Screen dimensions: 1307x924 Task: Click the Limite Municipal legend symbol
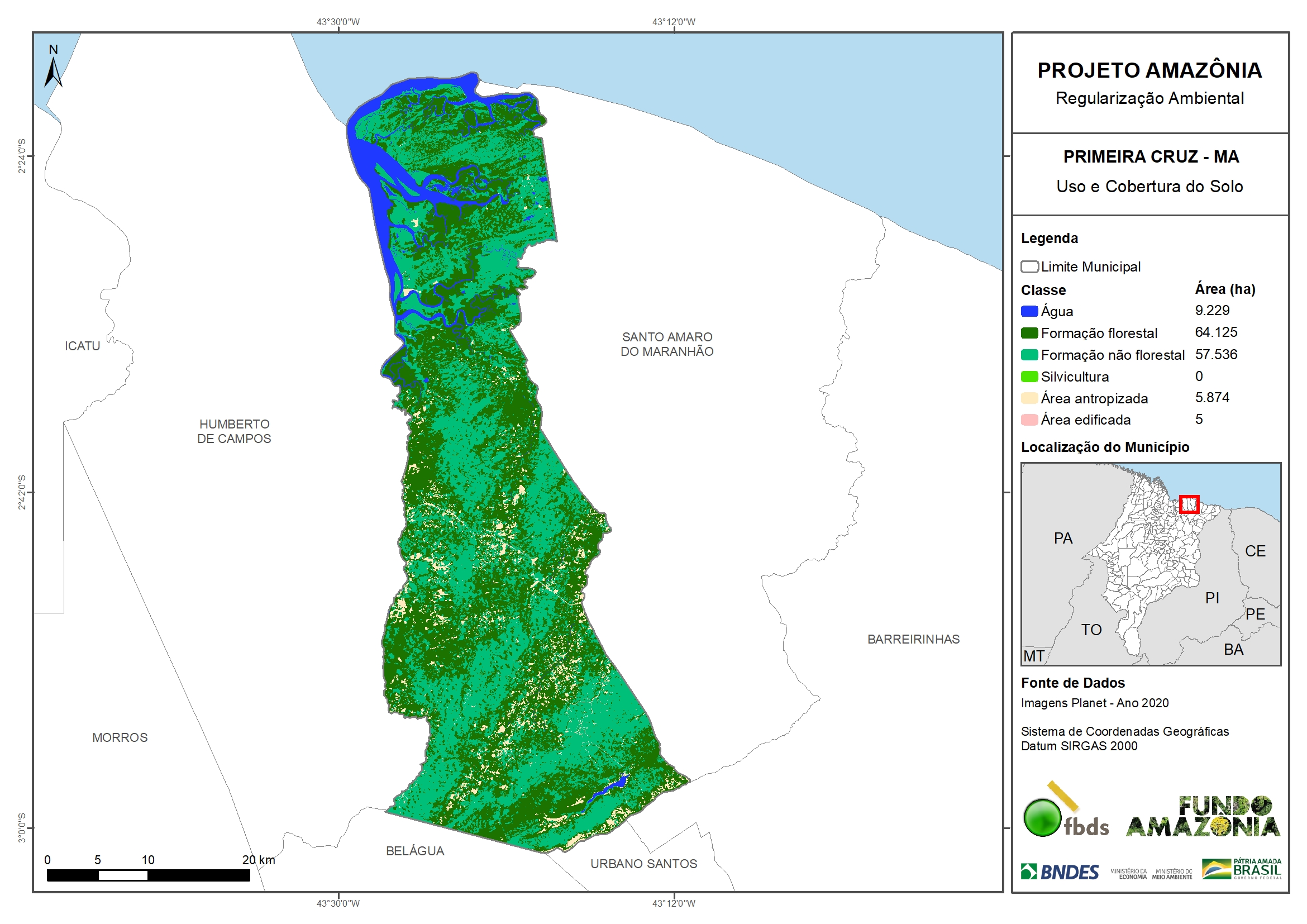[x=1029, y=267]
